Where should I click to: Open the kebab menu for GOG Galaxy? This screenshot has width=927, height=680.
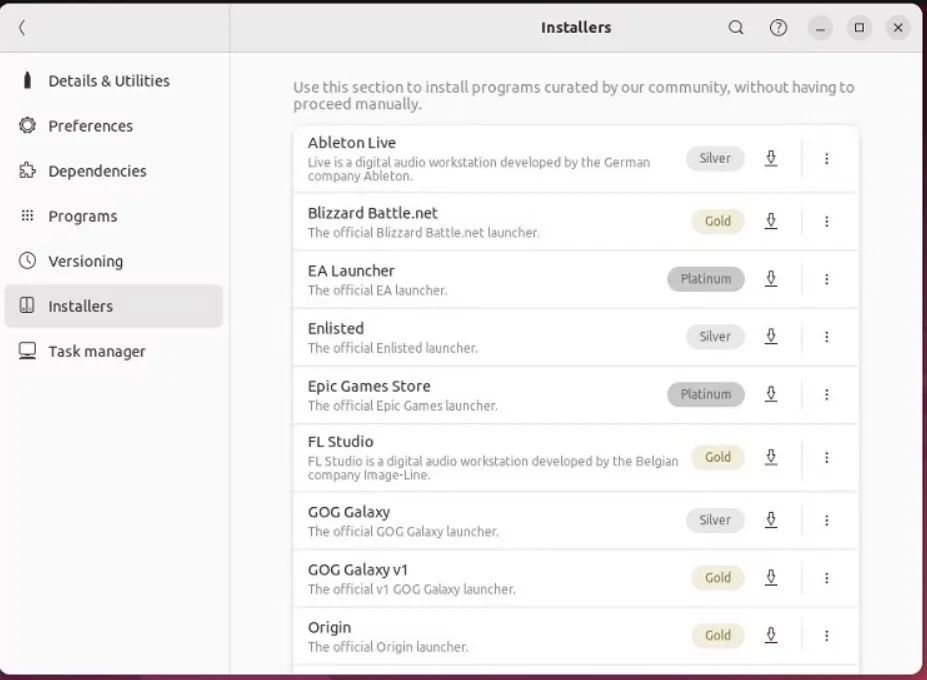(x=826, y=520)
